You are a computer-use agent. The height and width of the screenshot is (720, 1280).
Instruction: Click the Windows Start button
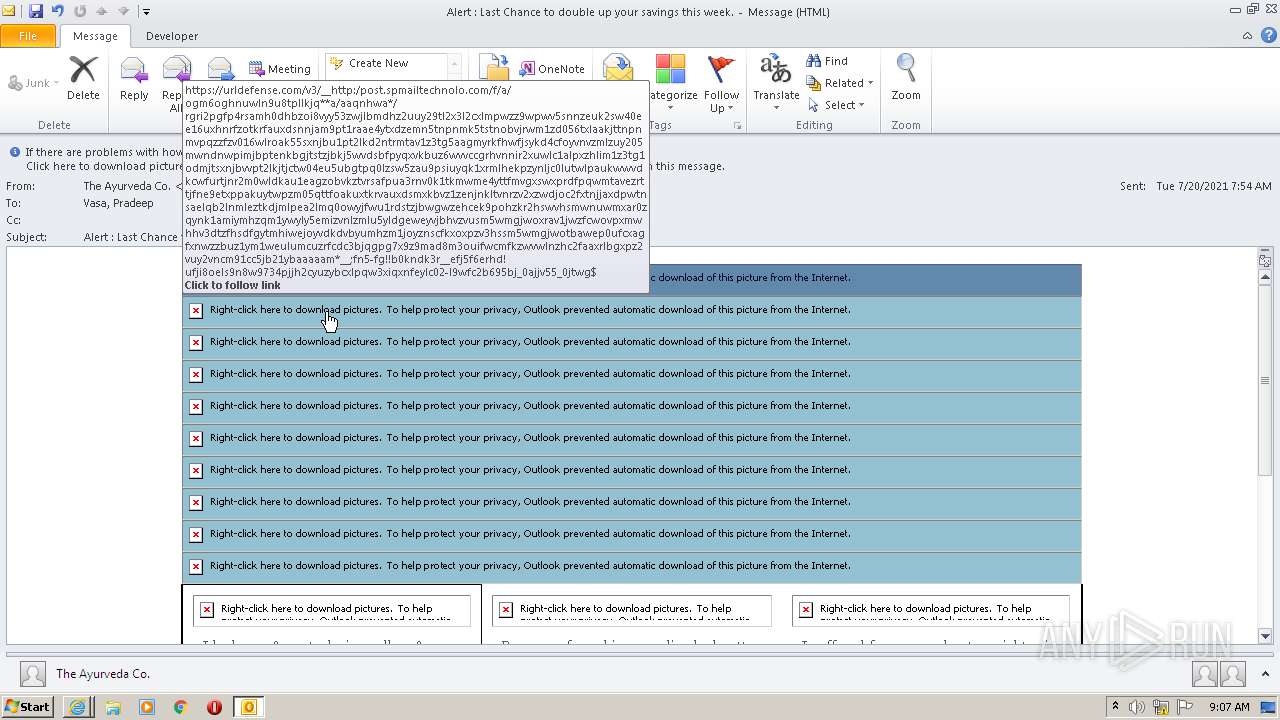coord(27,707)
